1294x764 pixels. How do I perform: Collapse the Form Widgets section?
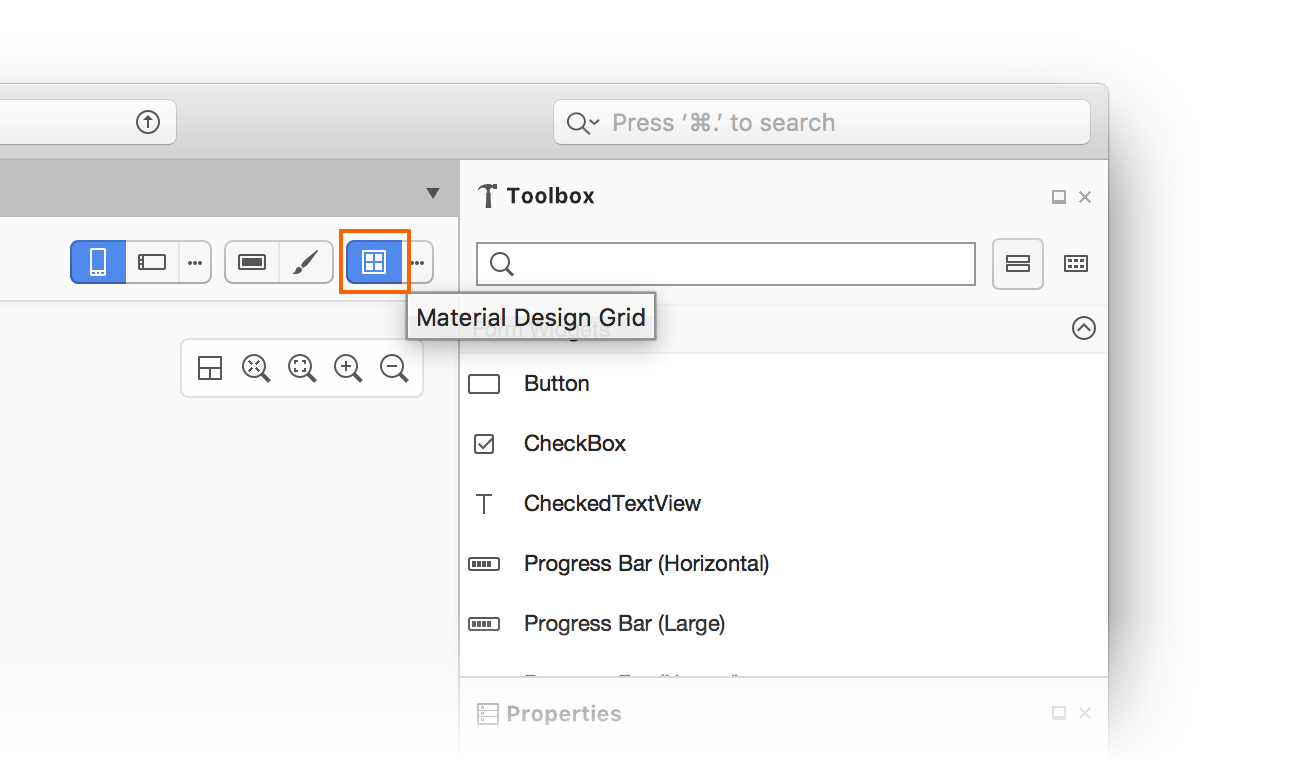(x=1084, y=328)
